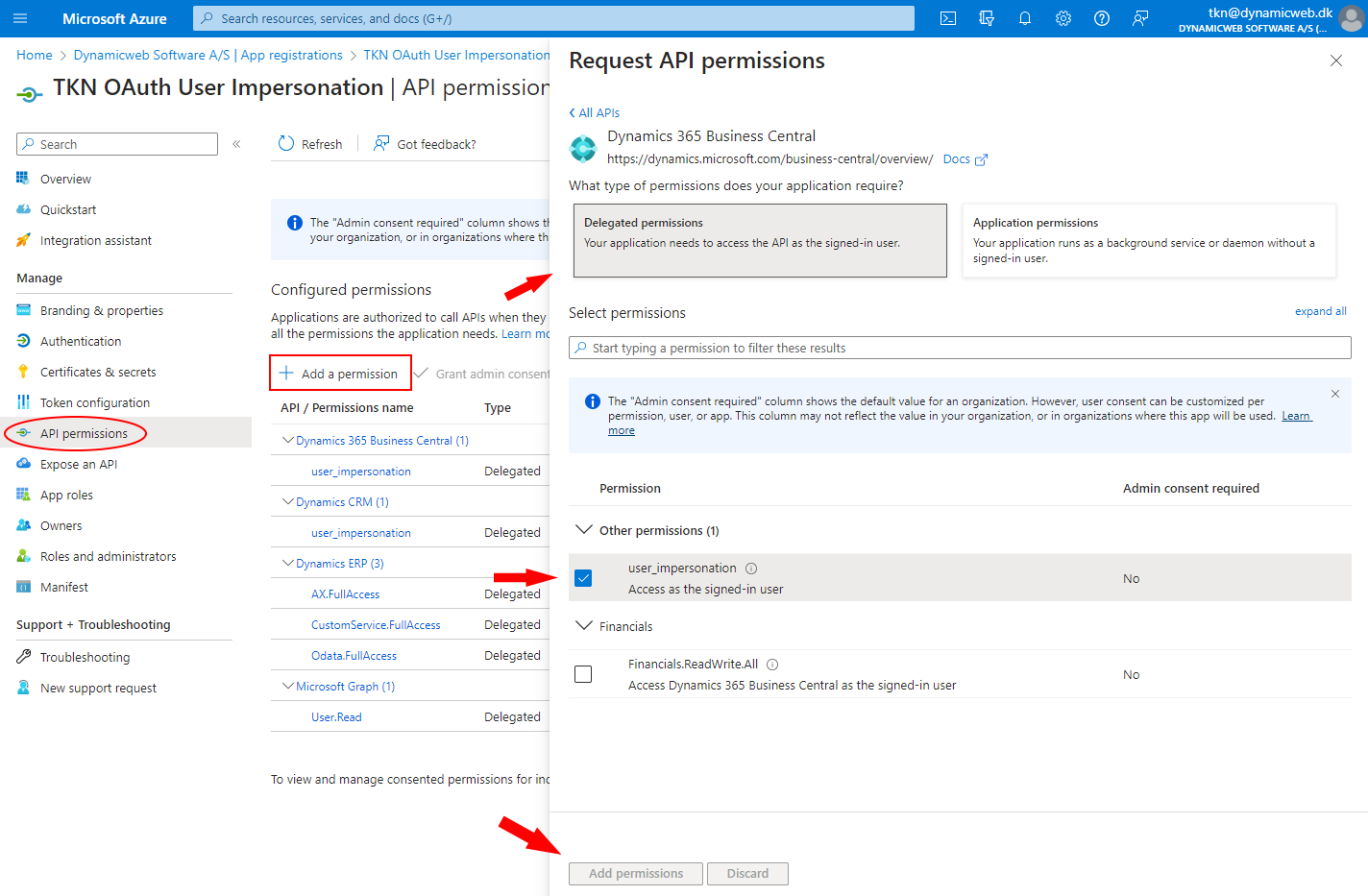Click the account avatar picture
Screen dimensions: 1368x896
[1352, 19]
